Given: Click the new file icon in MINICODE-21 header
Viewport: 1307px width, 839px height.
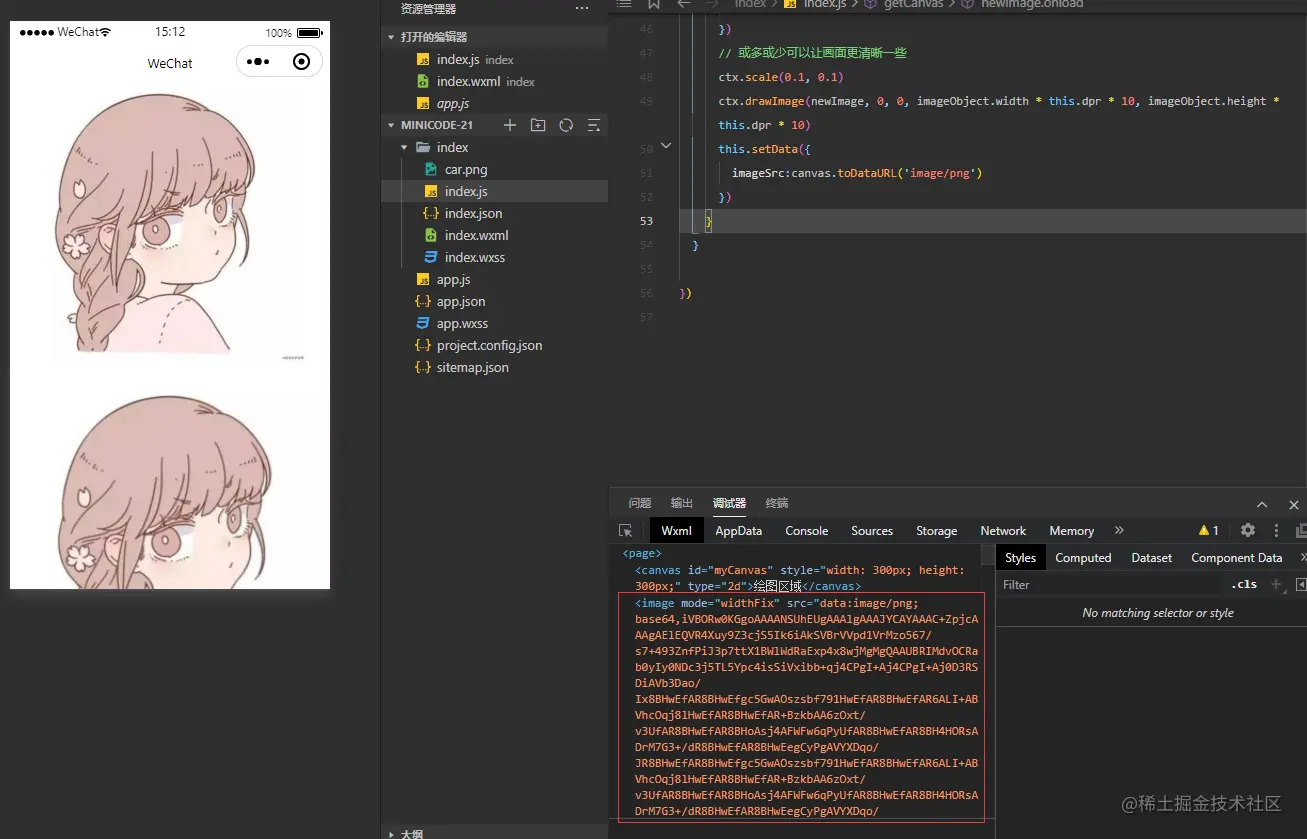Looking at the screenshot, I should pyautogui.click(x=510, y=125).
